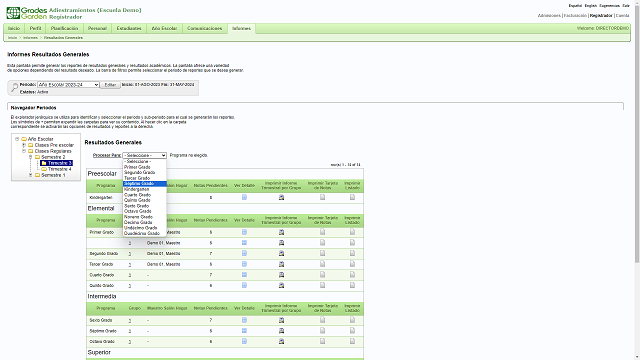Click the Editar button
Image resolution: width=640 pixels, height=360 pixels.
tap(110, 85)
